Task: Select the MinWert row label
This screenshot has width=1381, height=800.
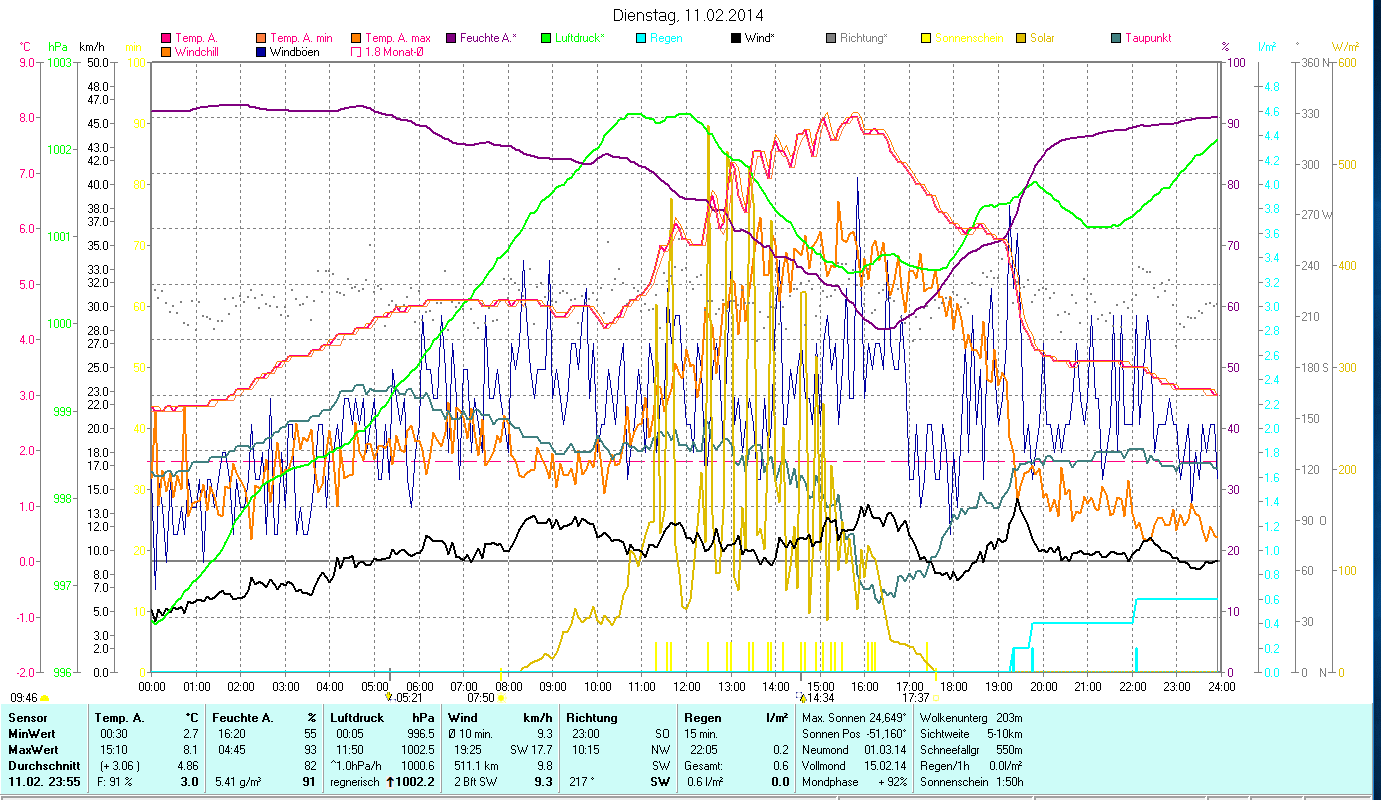Action: [x=33, y=734]
